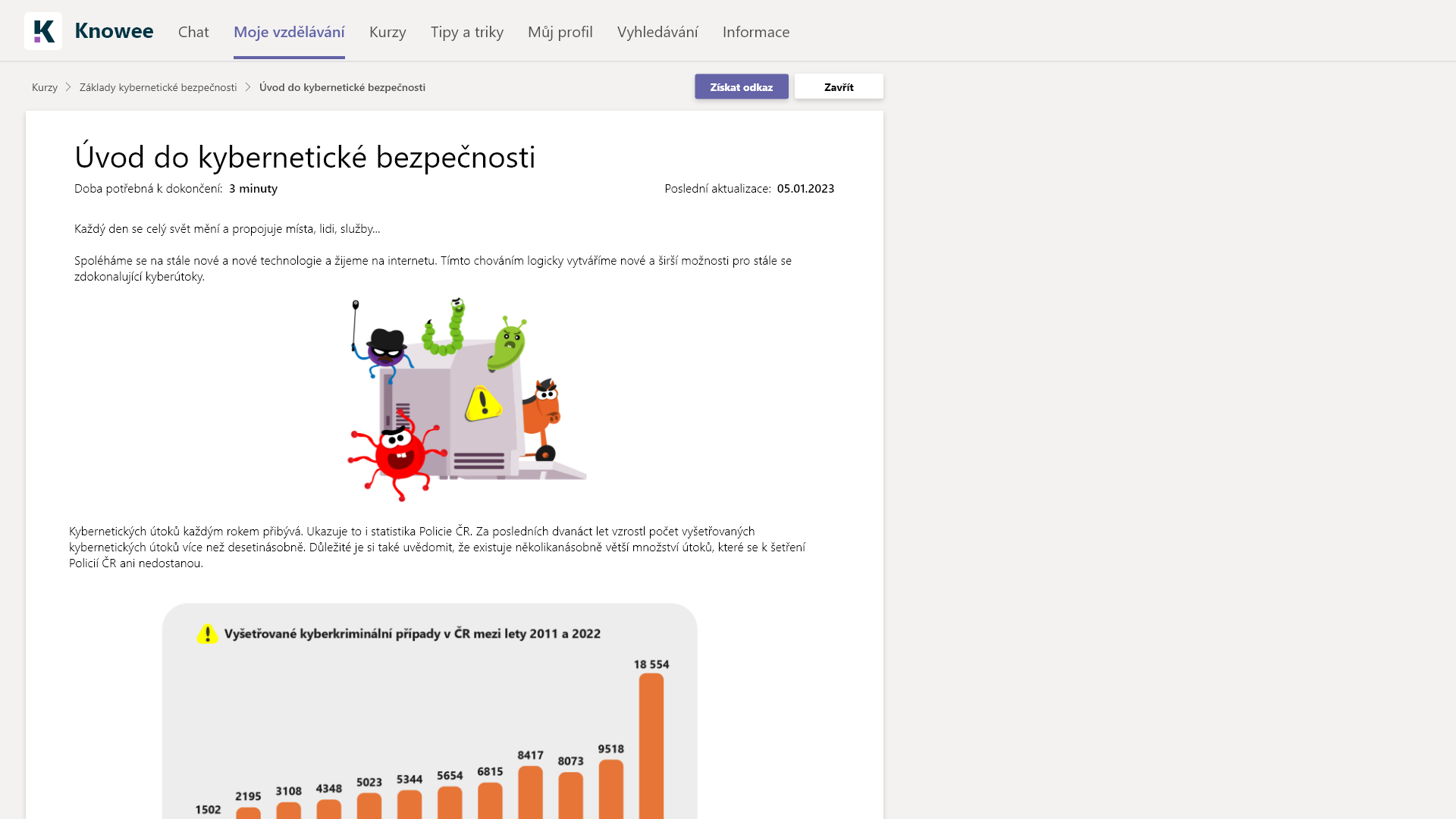Click the tallest chart bar labeled 18 554
Image resolution: width=1456 pixels, height=819 pixels.
[x=651, y=747]
